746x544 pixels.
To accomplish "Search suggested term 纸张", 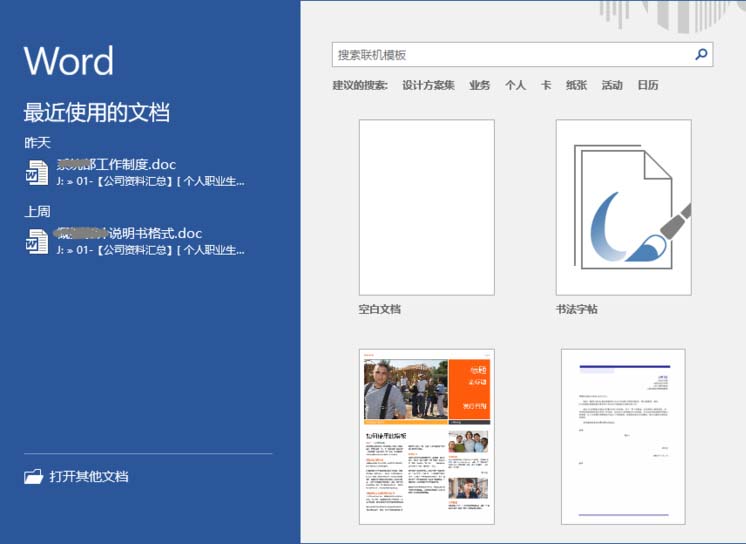I will pyautogui.click(x=576, y=85).
